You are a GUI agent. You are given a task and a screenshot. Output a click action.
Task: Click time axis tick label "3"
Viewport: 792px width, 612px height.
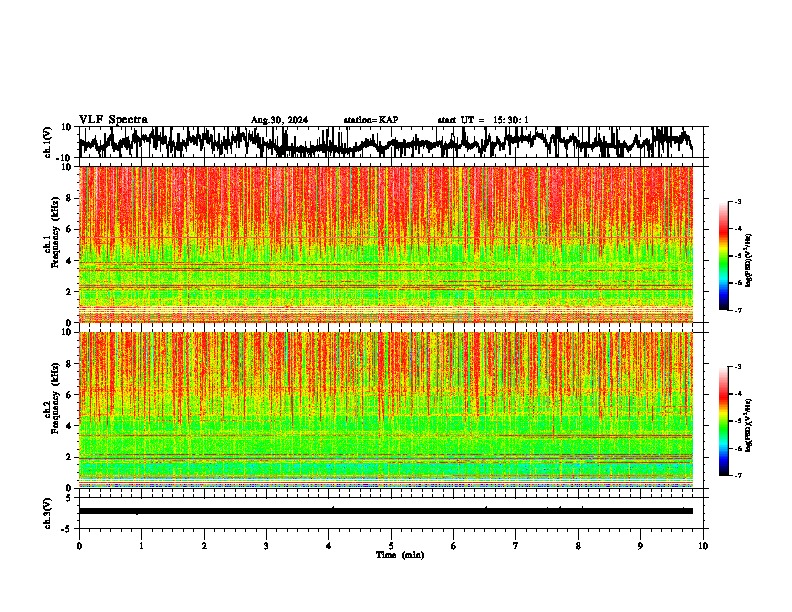coord(266,546)
